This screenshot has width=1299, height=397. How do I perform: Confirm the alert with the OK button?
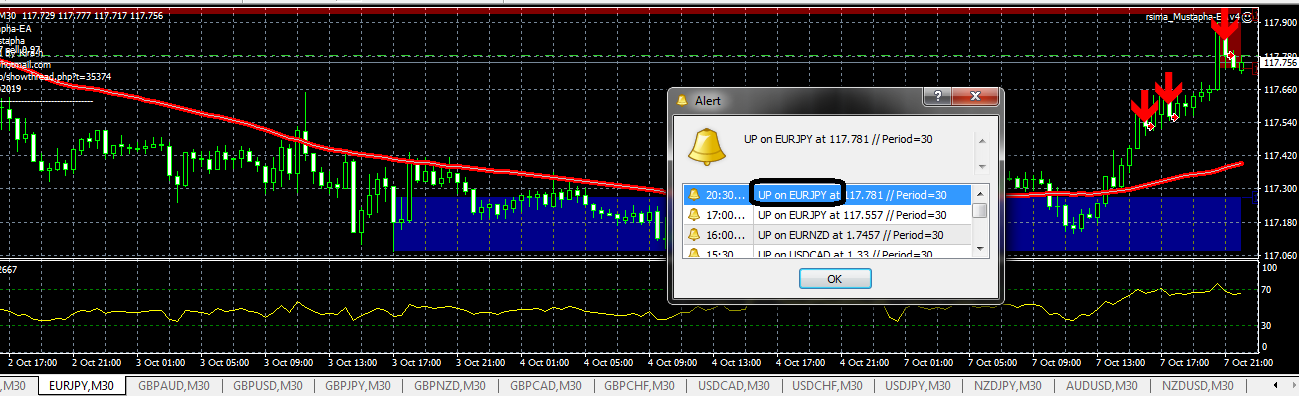point(835,280)
